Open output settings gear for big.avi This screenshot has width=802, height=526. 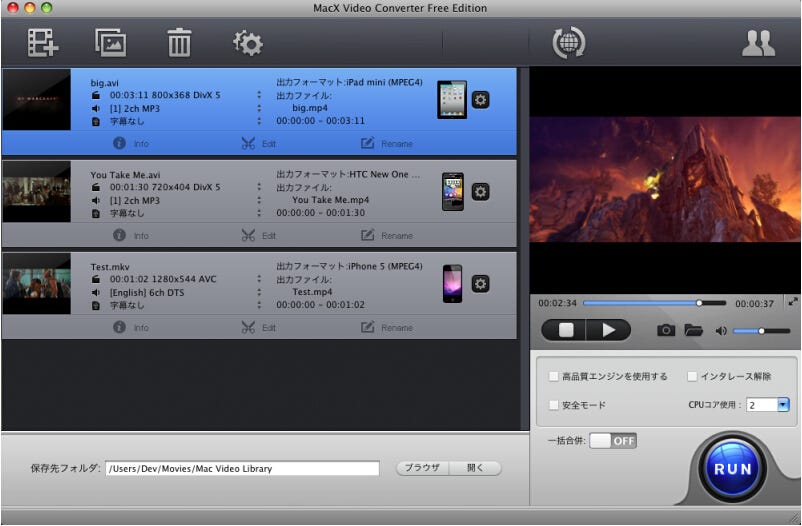480,100
